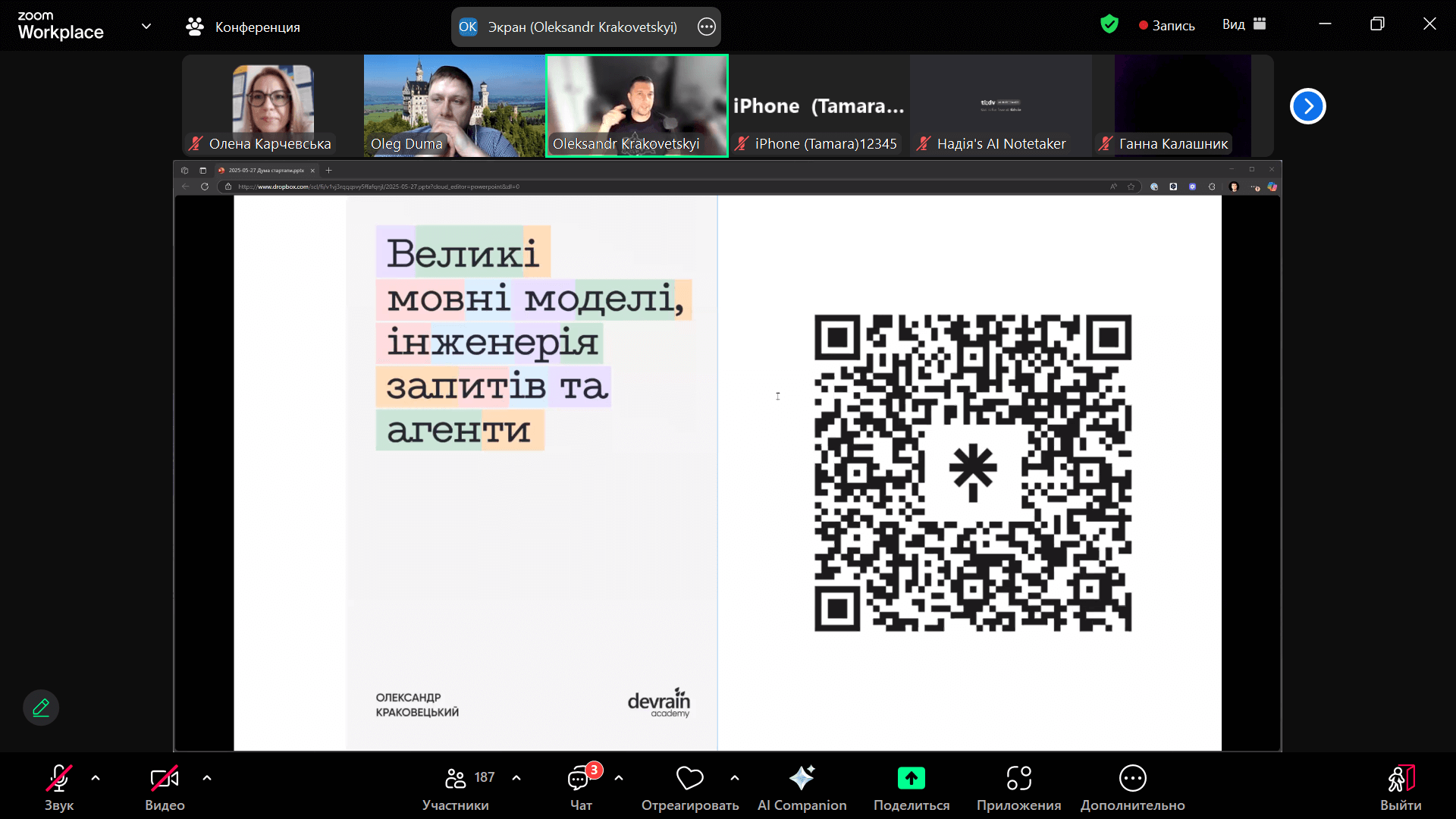Expand chat options arrow next to Чат
This screenshot has width=1456, height=819.
coord(619,778)
